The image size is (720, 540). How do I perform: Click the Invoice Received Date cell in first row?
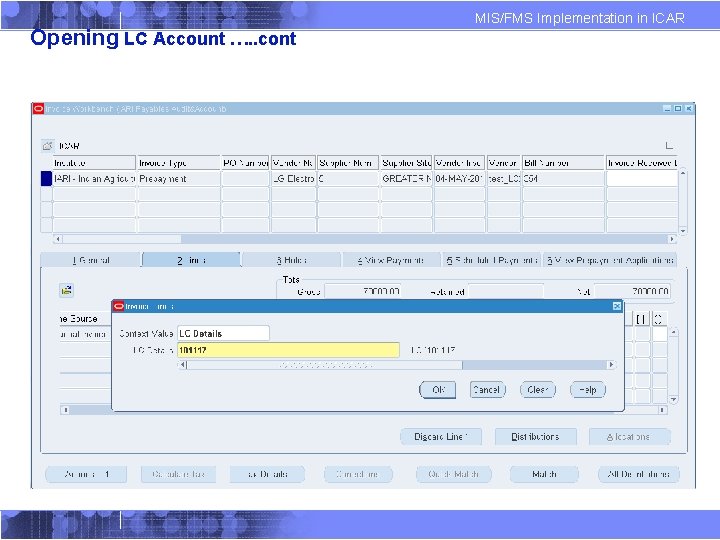pyautogui.click(x=642, y=179)
